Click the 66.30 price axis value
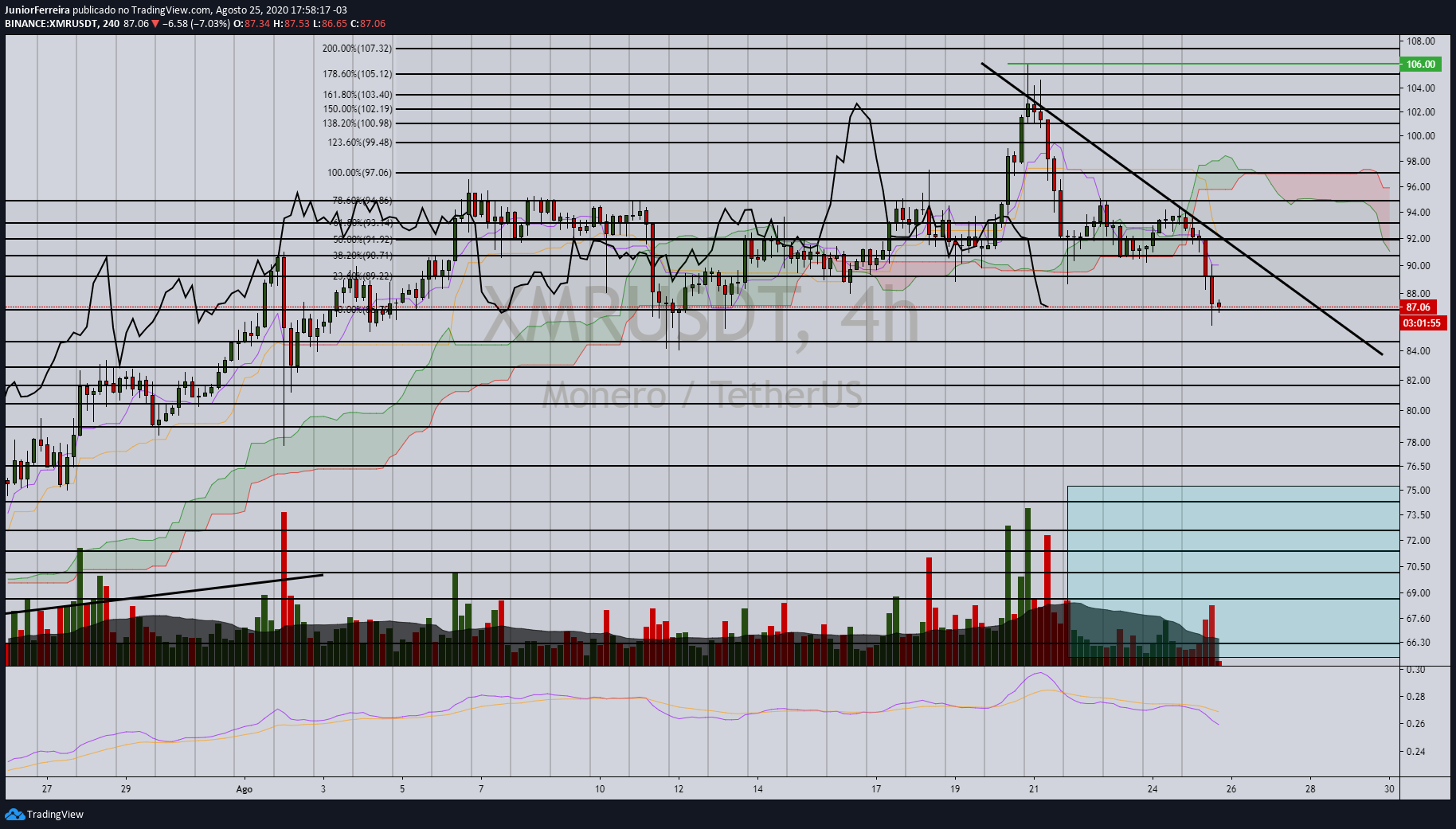The image size is (1456, 829). click(x=1419, y=643)
